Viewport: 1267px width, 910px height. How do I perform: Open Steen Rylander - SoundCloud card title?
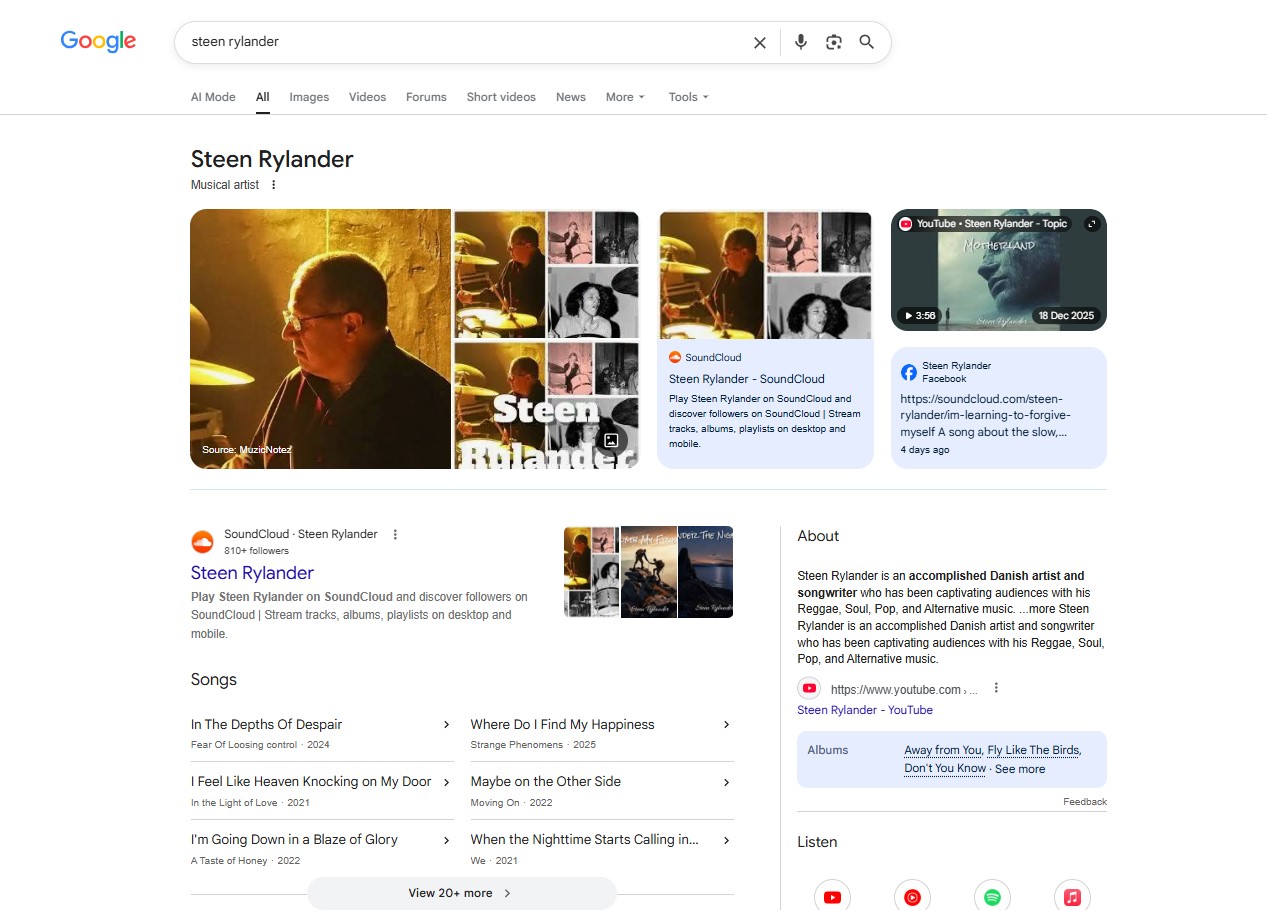tap(747, 379)
